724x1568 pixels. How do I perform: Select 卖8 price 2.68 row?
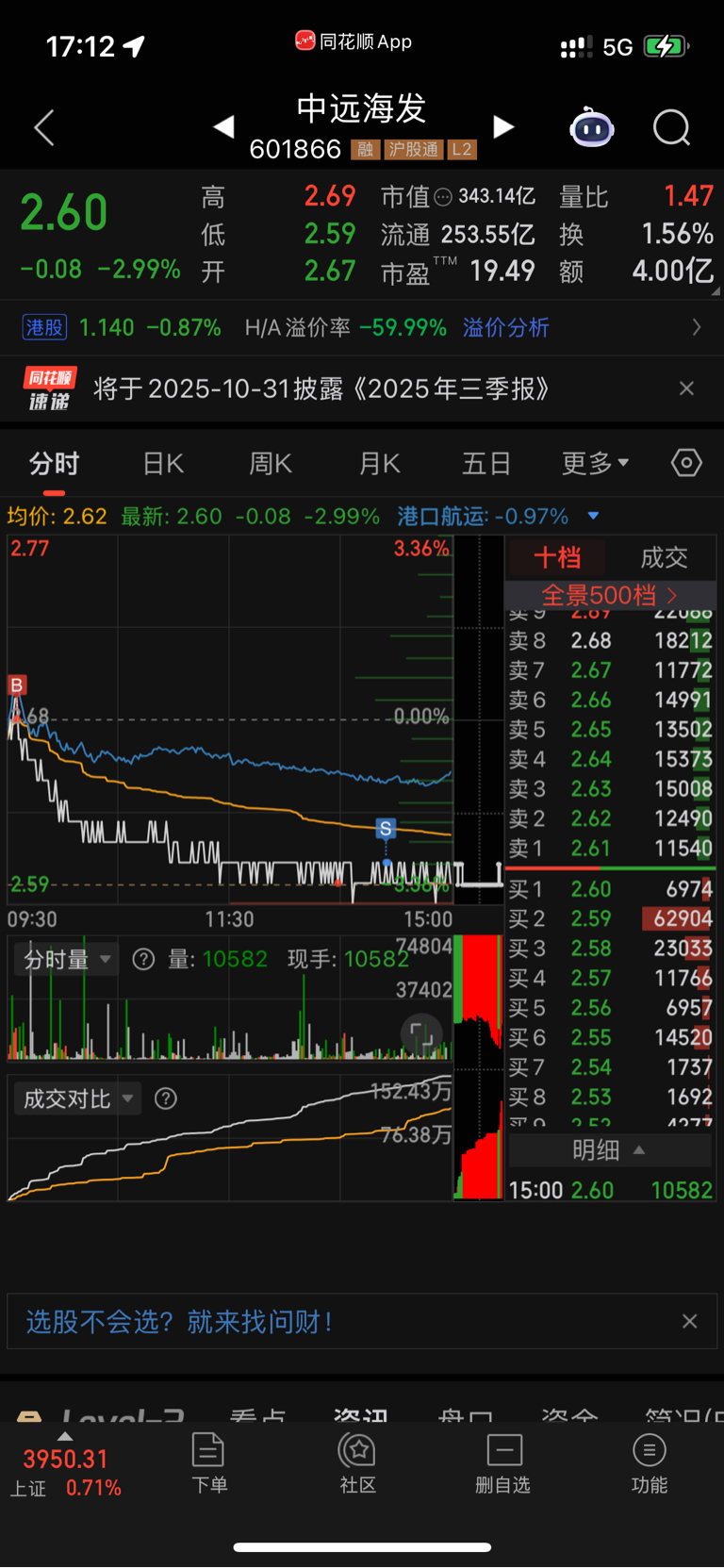click(x=610, y=641)
